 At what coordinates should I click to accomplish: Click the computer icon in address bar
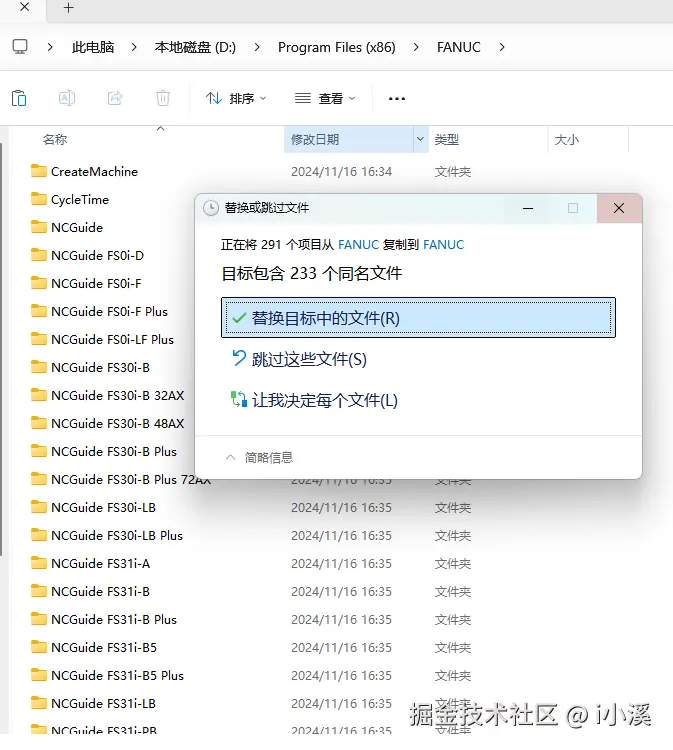pyautogui.click(x=20, y=47)
